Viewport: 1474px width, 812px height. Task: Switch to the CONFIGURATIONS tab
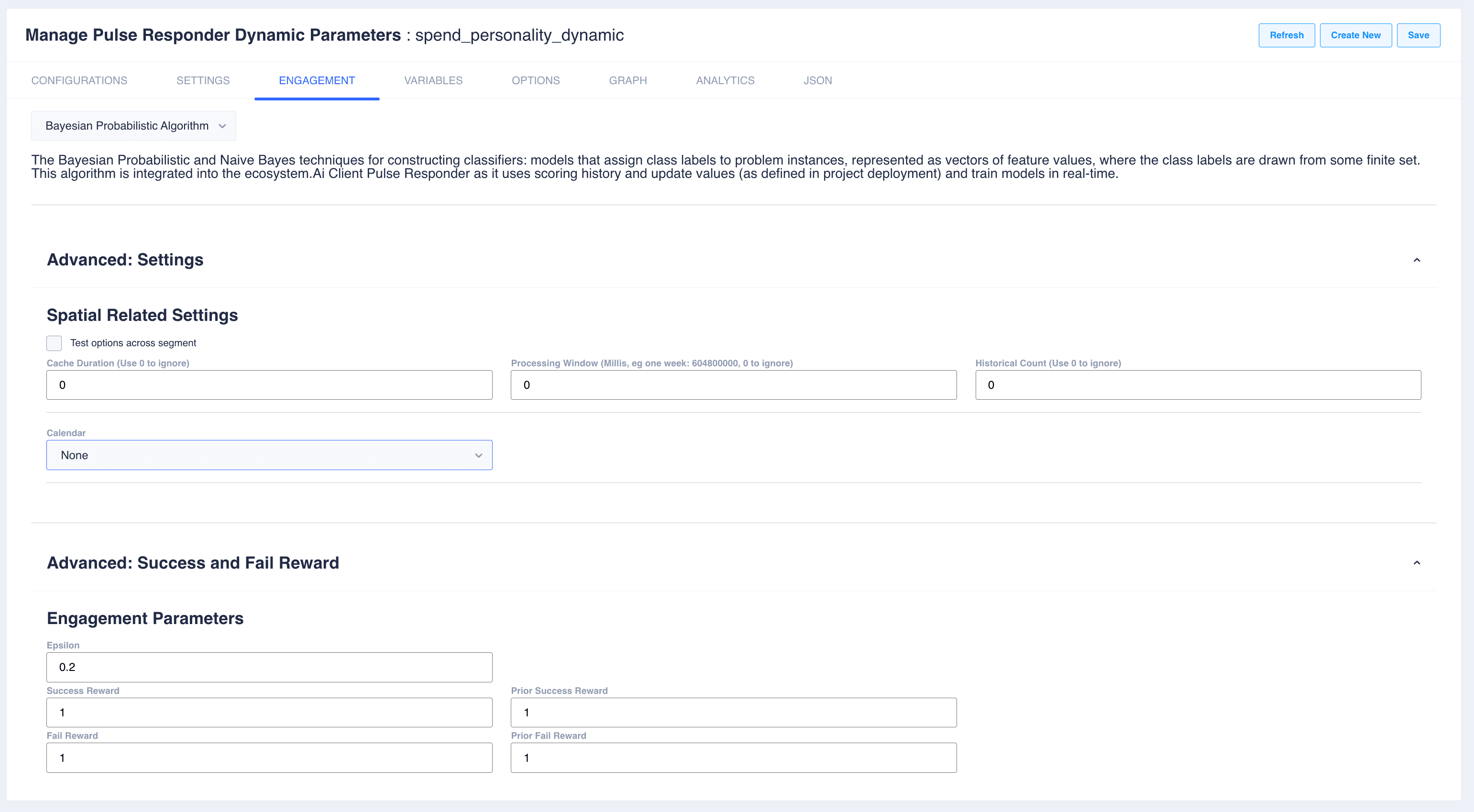79,81
